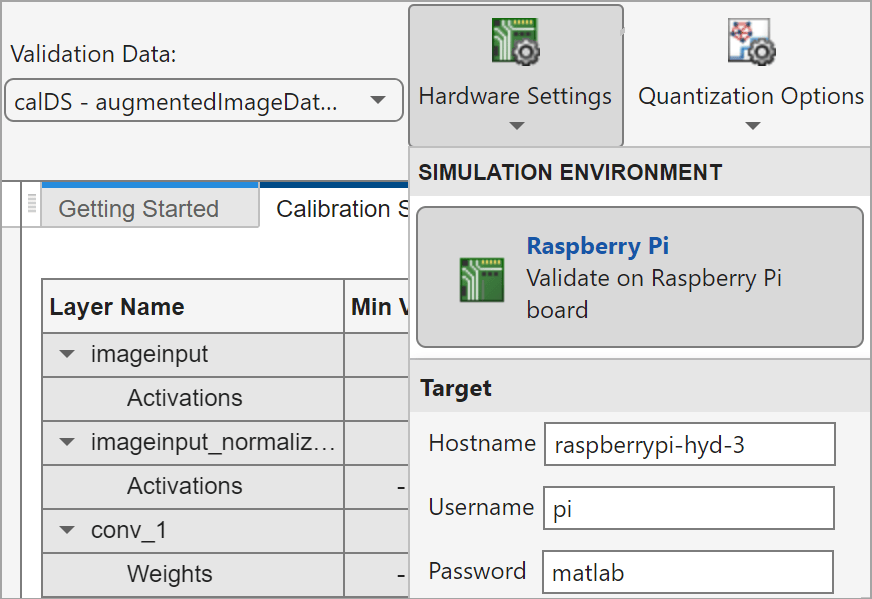Click the SIMULATION ENVIRONMENT header
This screenshot has height=599, width=872.
coord(570,172)
